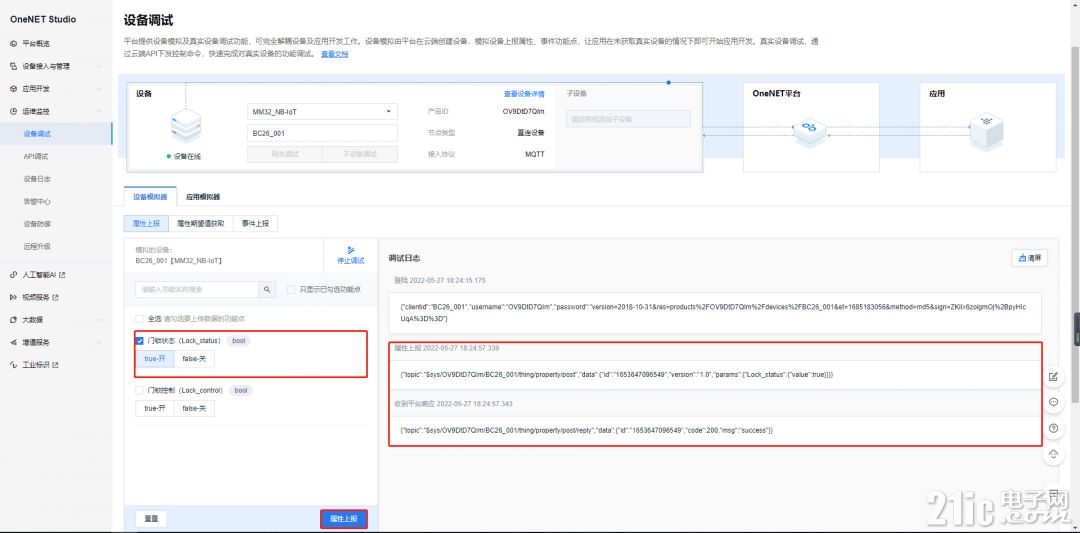Click the floating help question-mark icon
The width and height of the screenshot is (1080, 533).
pos(1053,428)
